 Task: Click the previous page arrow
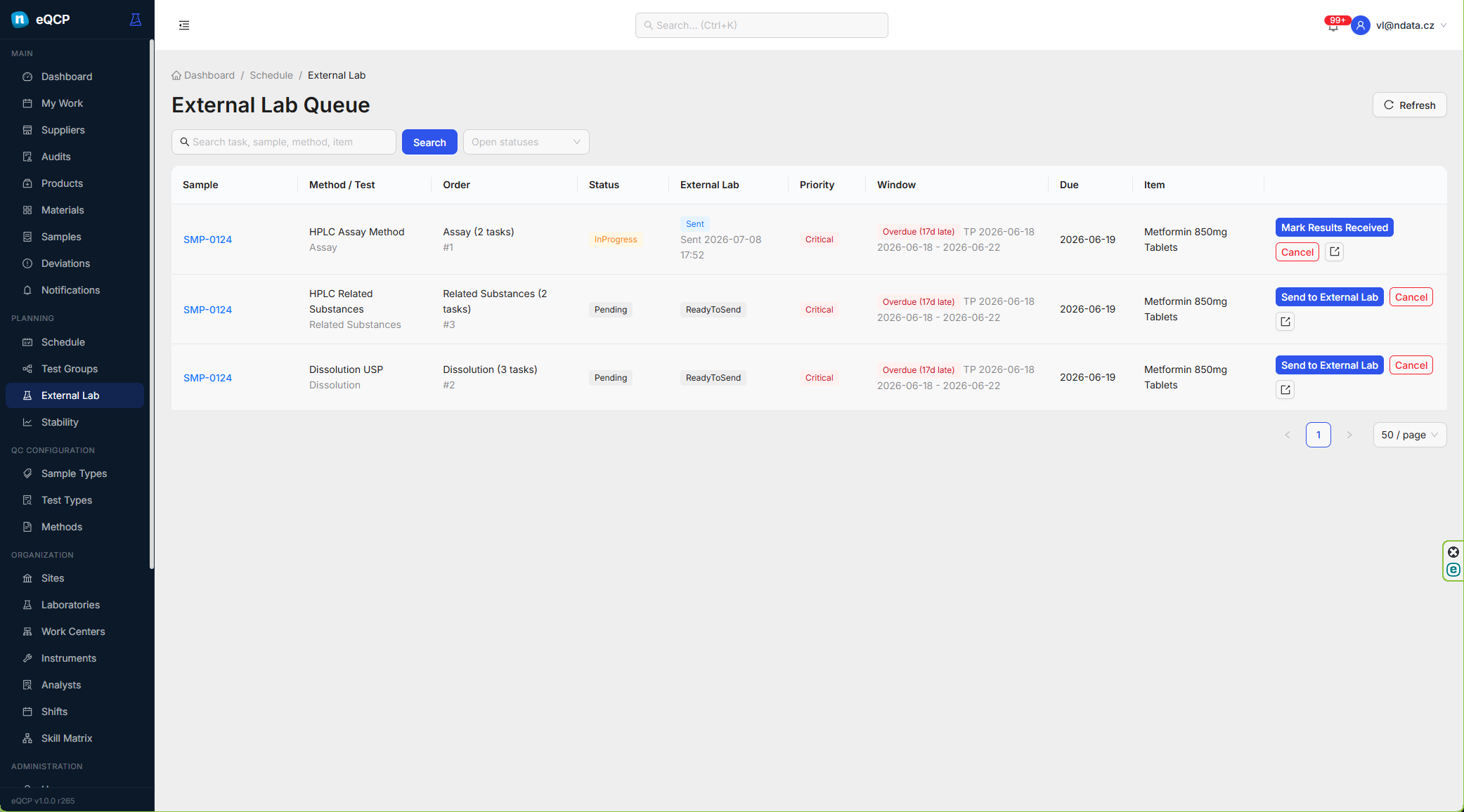1287,435
